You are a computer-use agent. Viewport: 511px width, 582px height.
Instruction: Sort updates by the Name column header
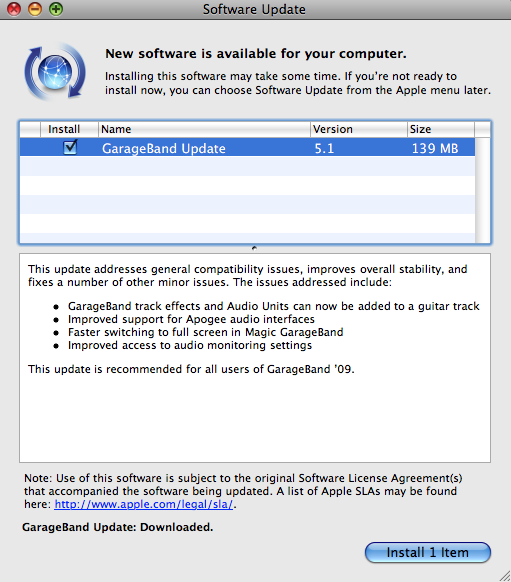click(204, 129)
